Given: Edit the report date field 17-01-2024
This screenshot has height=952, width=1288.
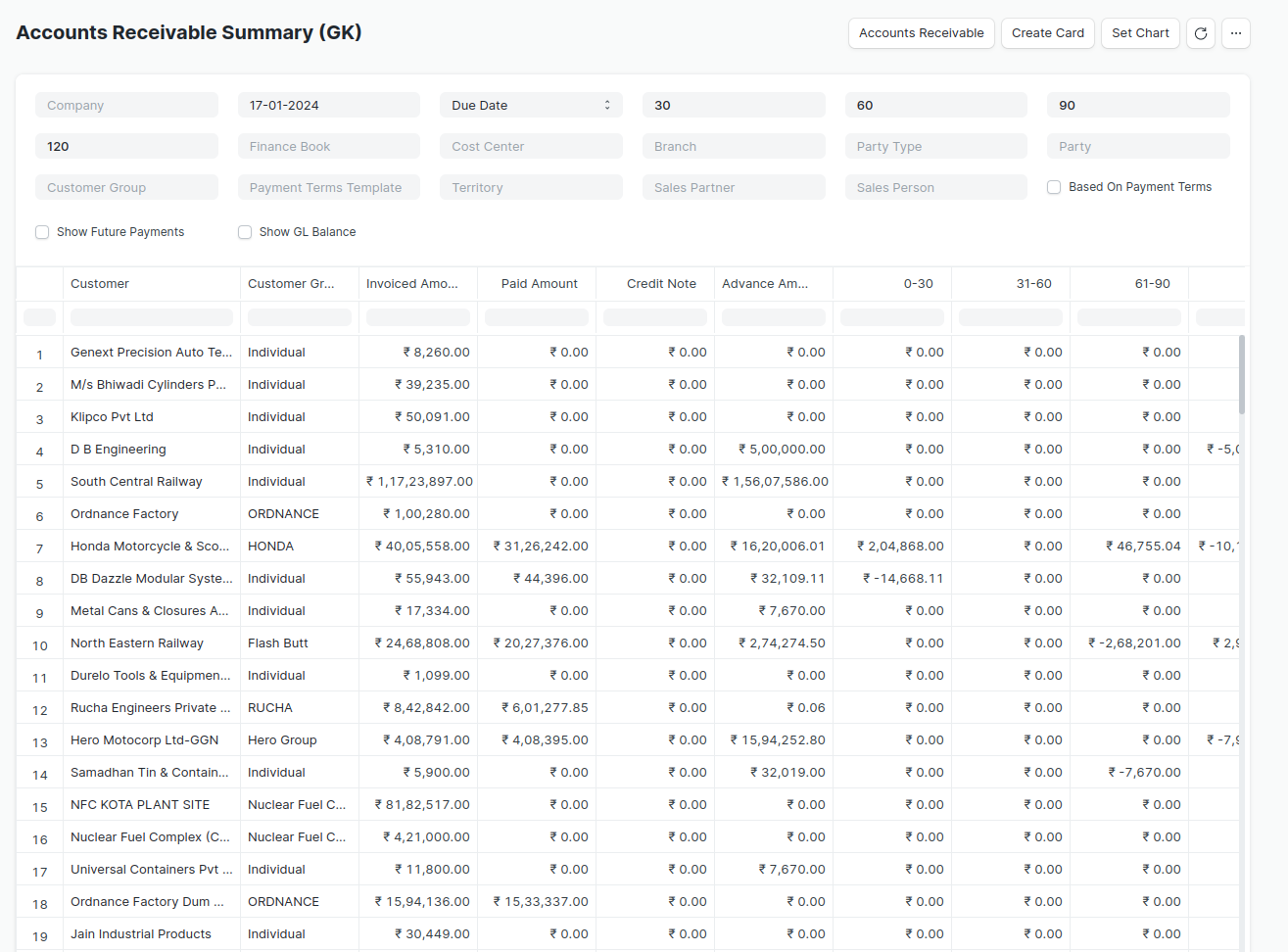Looking at the screenshot, I should pyautogui.click(x=328, y=106).
